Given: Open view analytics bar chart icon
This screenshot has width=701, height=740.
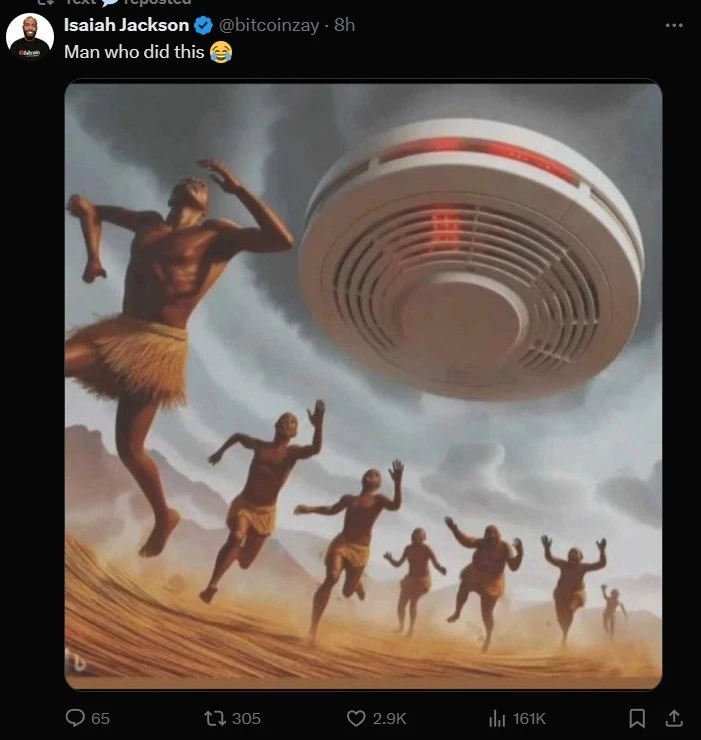Looking at the screenshot, I should (497, 718).
